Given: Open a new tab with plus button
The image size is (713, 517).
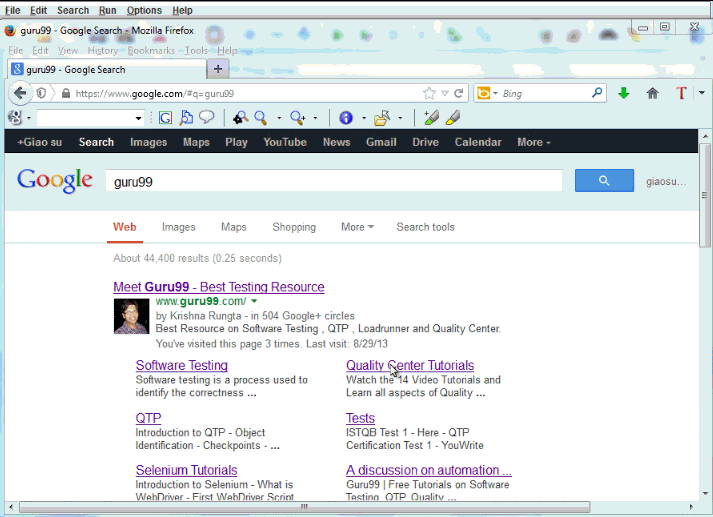Looking at the screenshot, I should pyautogui.click(x=218, y=69).
